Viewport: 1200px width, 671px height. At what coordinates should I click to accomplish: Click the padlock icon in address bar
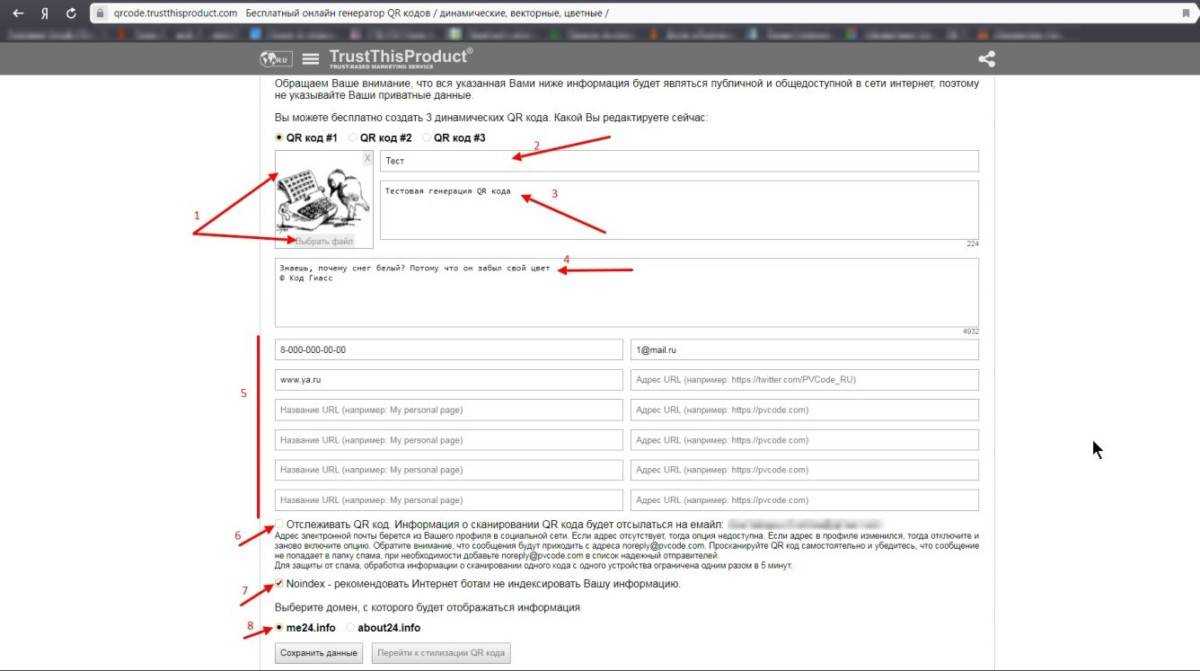(99, 14)
